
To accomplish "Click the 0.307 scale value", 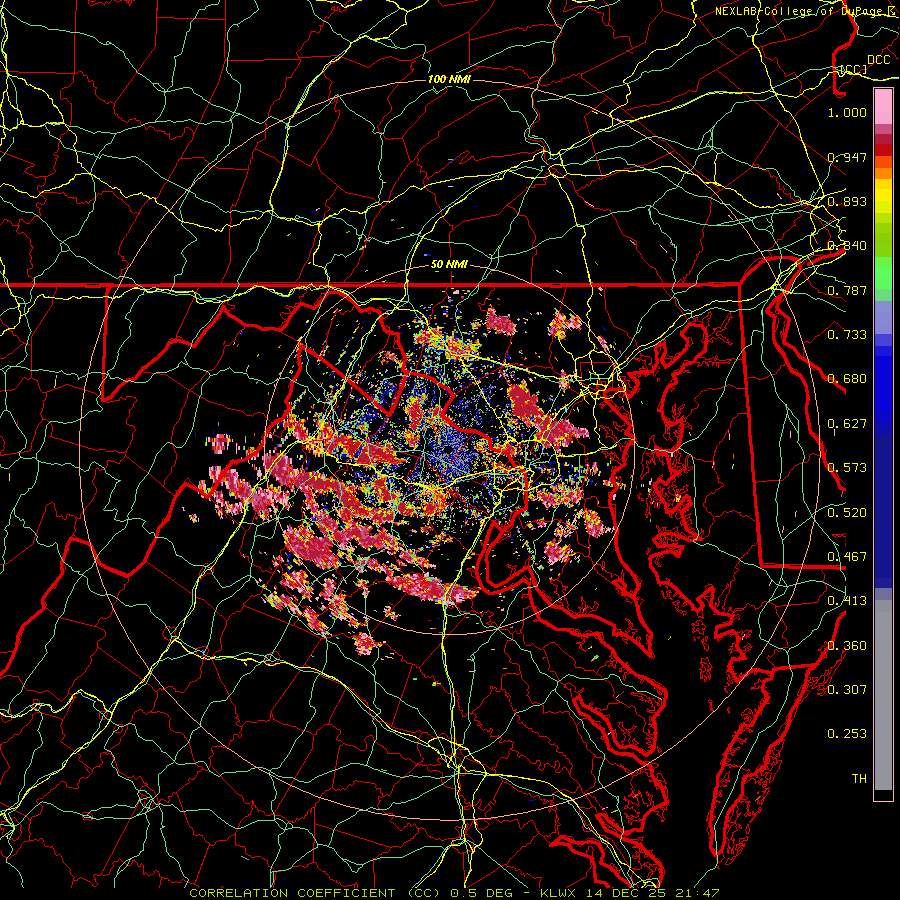I will click(x=847, y=690).
